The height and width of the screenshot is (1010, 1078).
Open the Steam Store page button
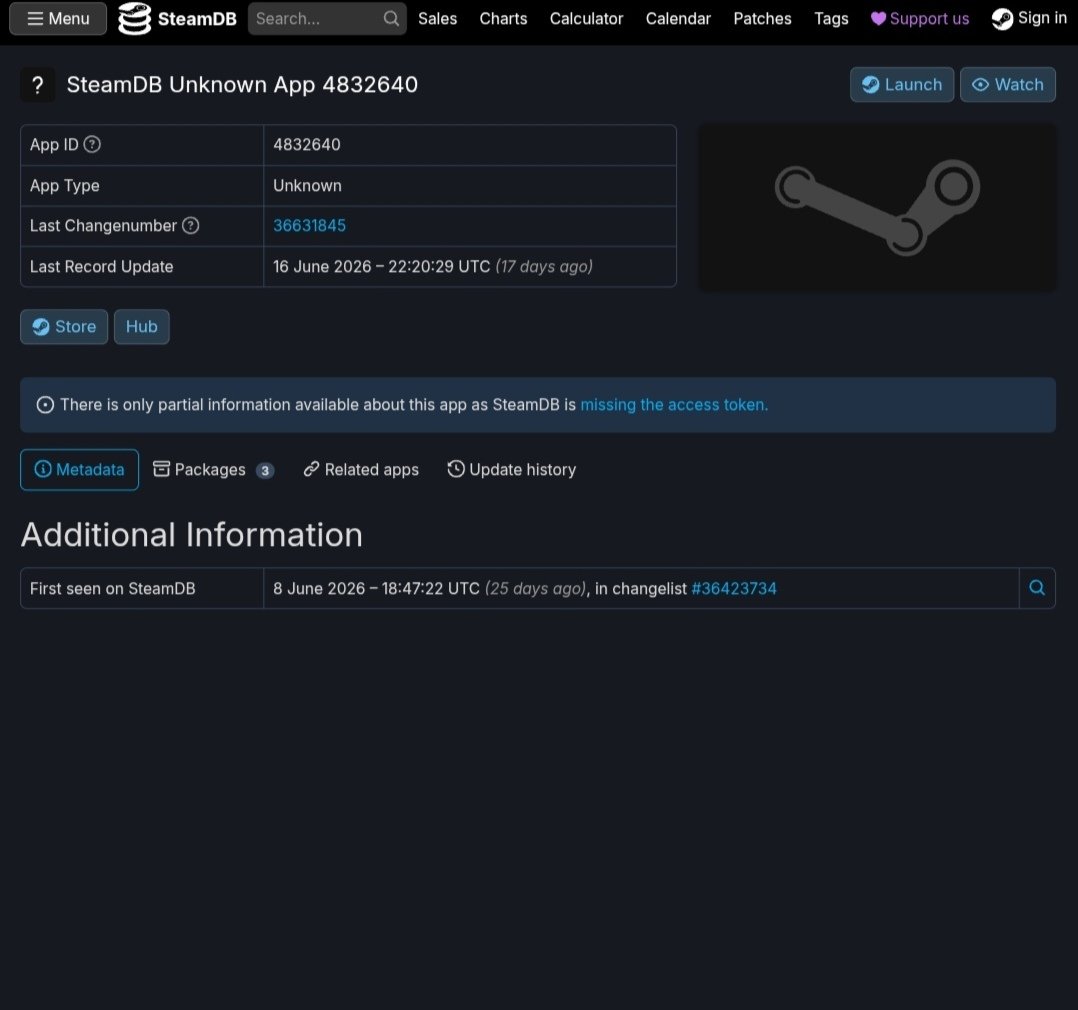64,327
